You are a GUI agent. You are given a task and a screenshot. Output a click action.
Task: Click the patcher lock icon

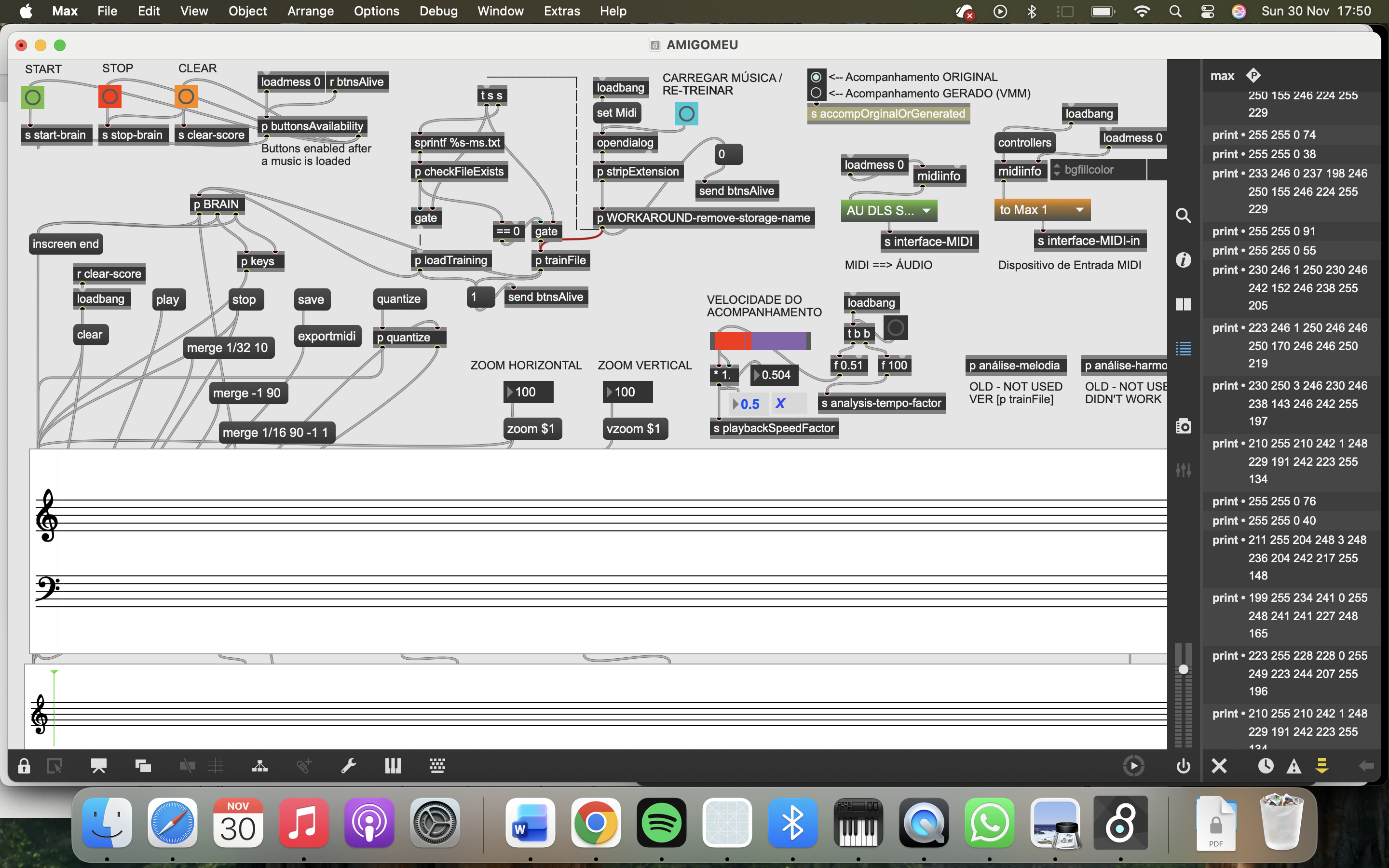pyautogui.click(x=24, y=766)
